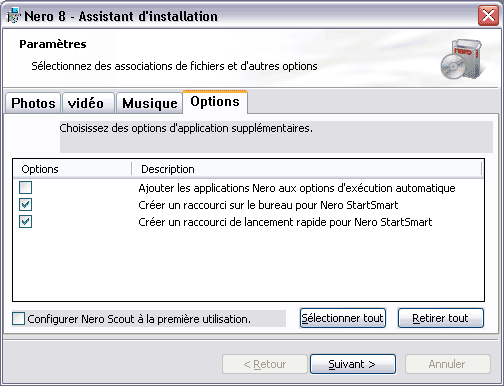Enable adding Nero apps to autoplay options
This screenshot has height=386, width=504.
[26, 188]
